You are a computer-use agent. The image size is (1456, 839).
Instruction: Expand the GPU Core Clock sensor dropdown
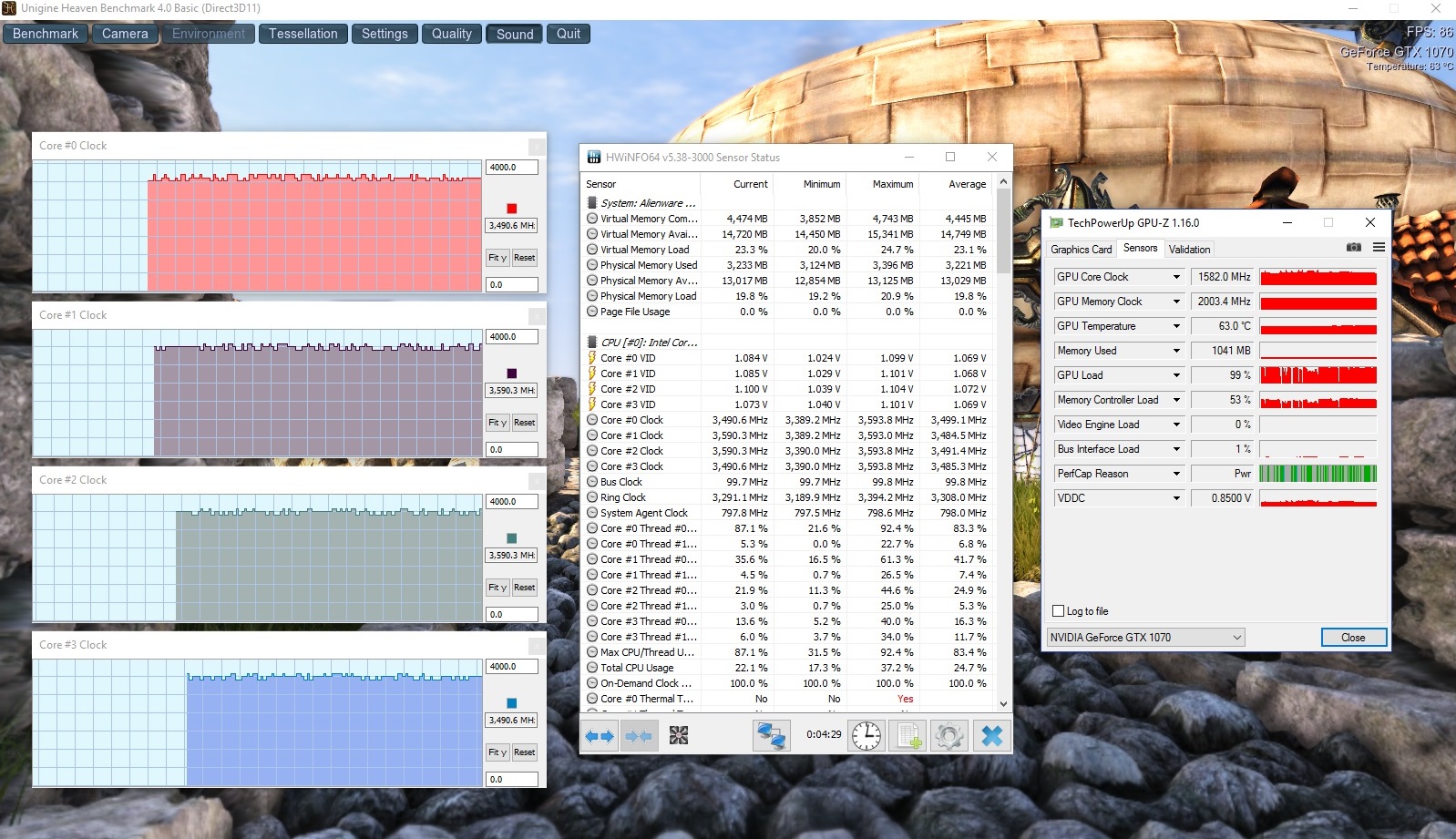(x=1175, y=277)
